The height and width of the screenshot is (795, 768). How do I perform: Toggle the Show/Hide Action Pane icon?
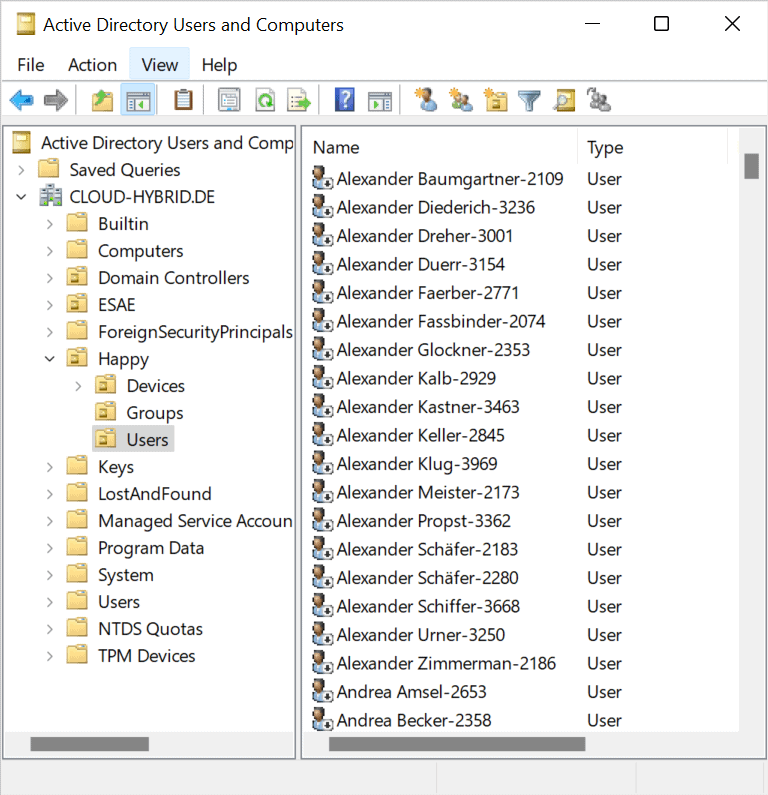tap(379, 100)
